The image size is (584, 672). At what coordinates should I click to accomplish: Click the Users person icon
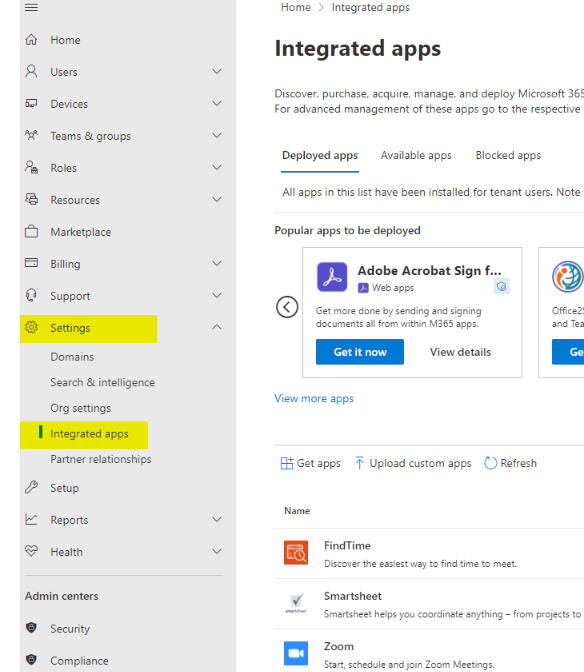tap(31, 71)
